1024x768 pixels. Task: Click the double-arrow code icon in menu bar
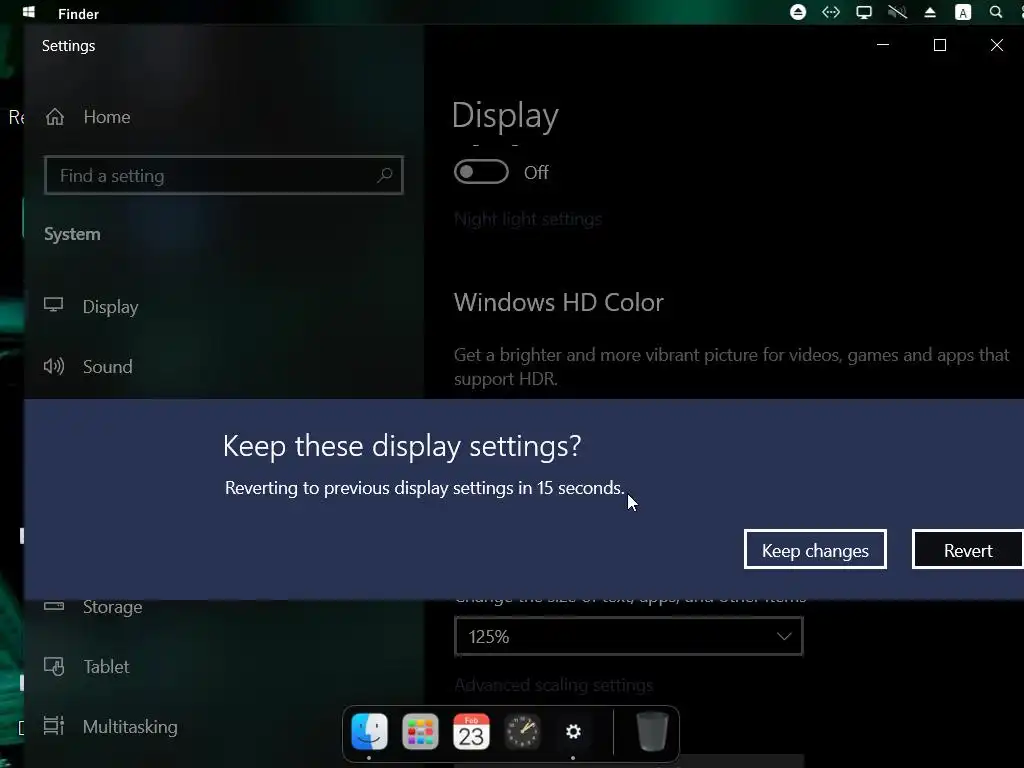831,12
